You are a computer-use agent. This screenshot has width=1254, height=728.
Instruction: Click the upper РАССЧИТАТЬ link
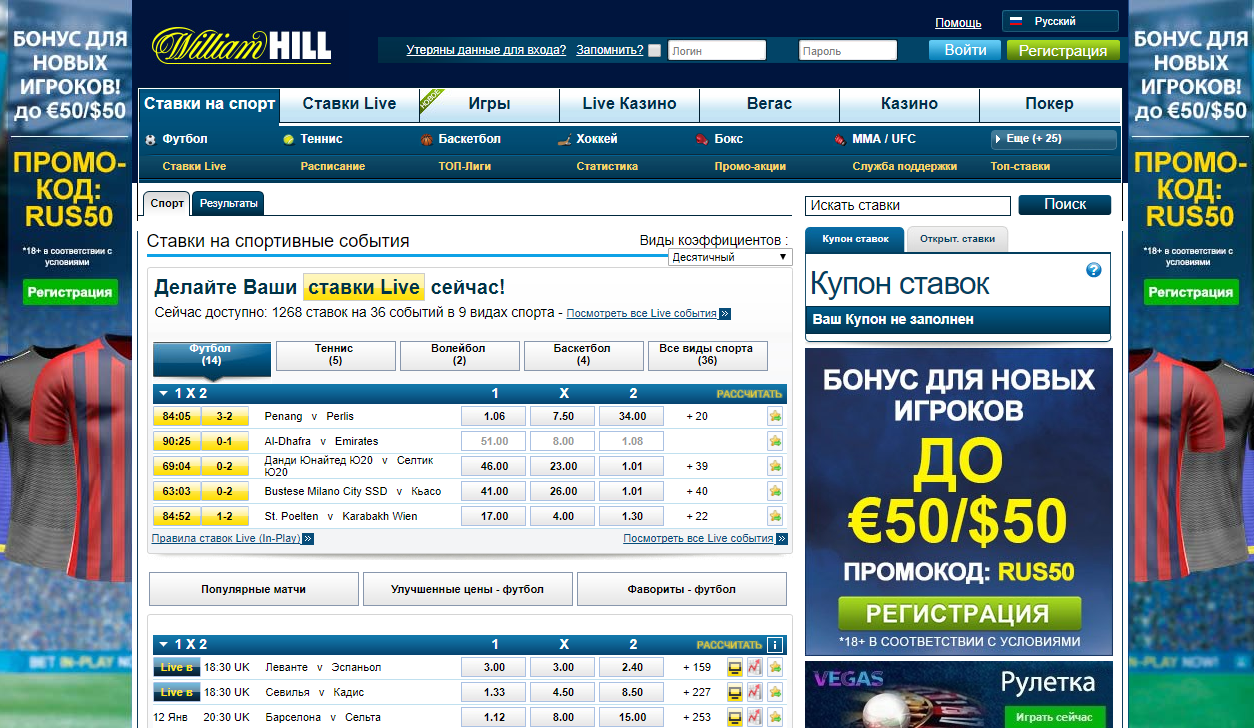pos(749,394)
